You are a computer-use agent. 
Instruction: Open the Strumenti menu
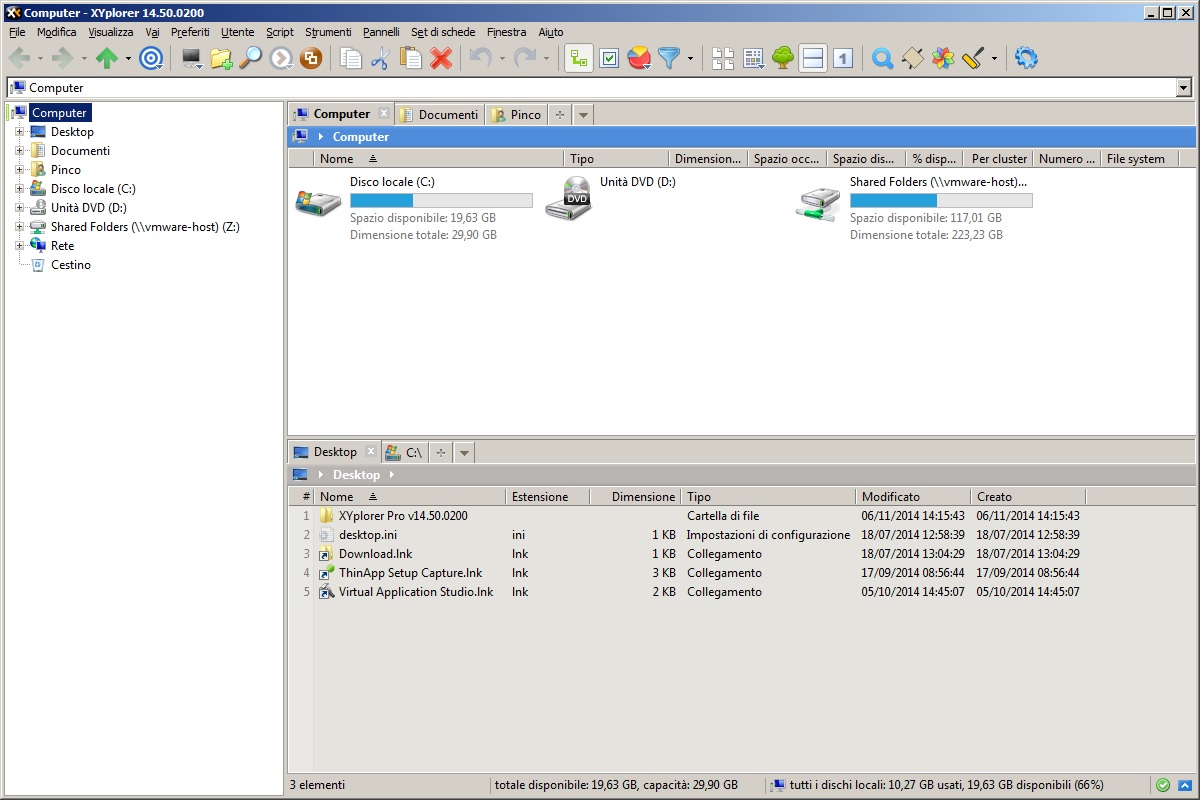328,32
